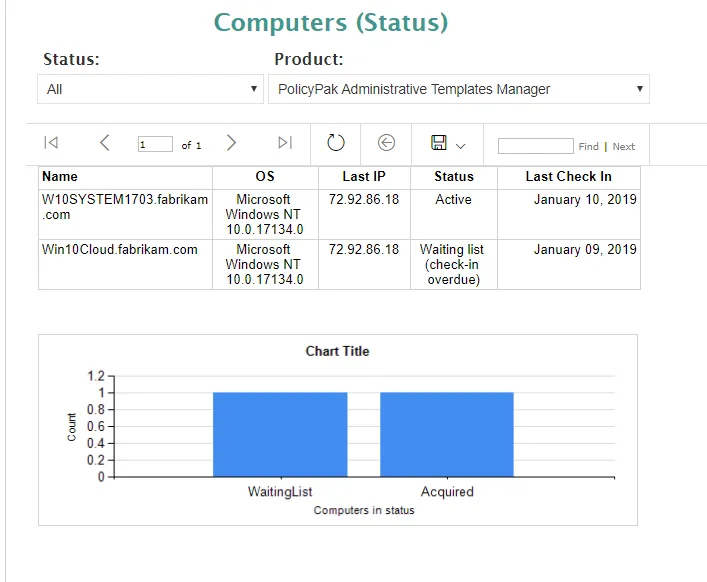Viewport: 707px width, 582px height.
Task: Click the previous page arrow
Action: click(105, 144)
